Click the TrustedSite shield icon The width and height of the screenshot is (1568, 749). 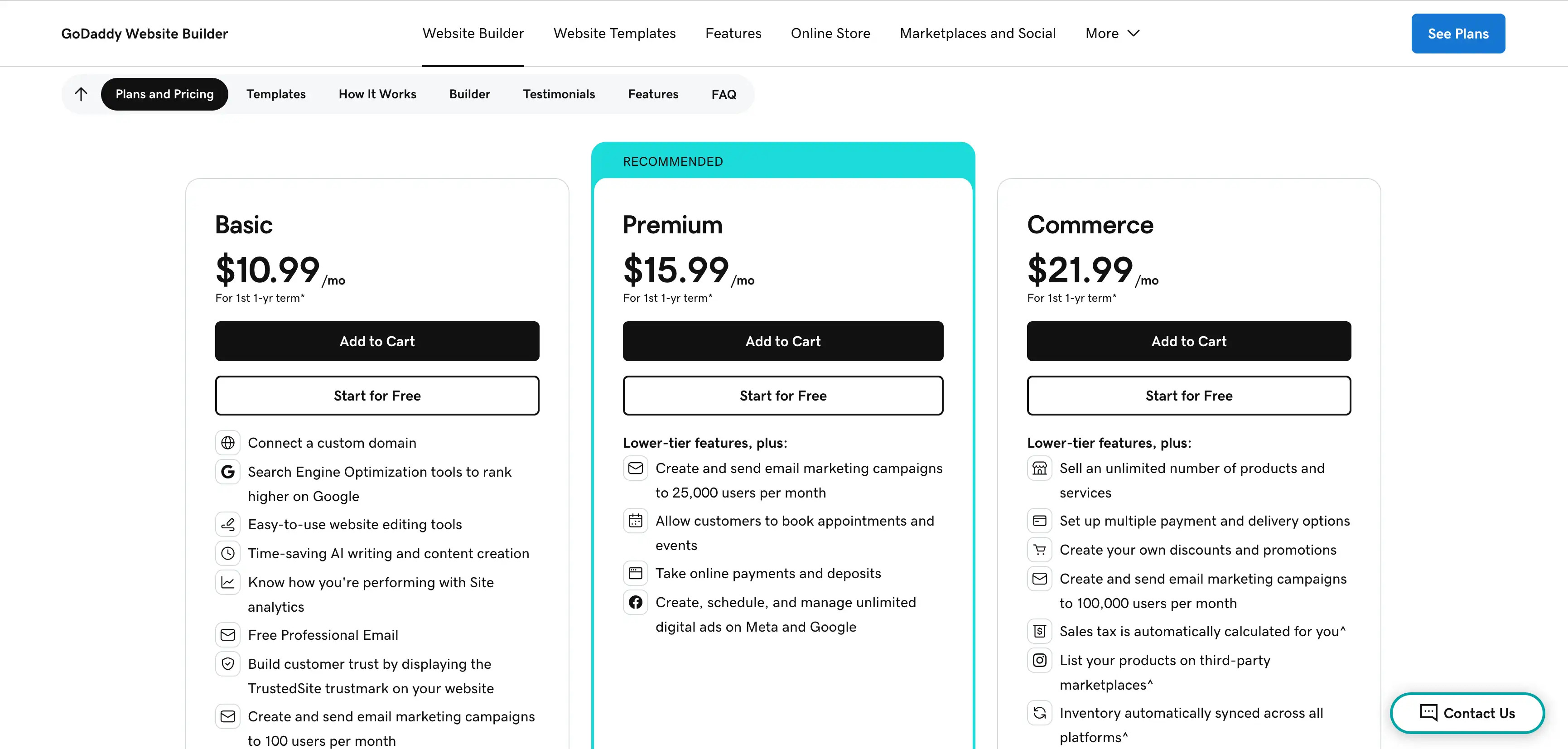click(x=227, y=664)
